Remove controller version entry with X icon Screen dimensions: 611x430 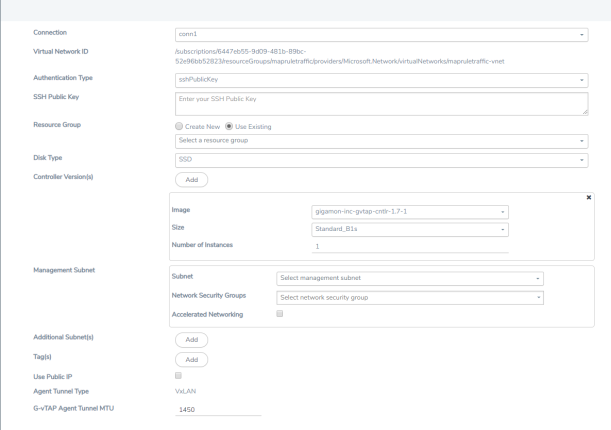click(x=589, y=197)
